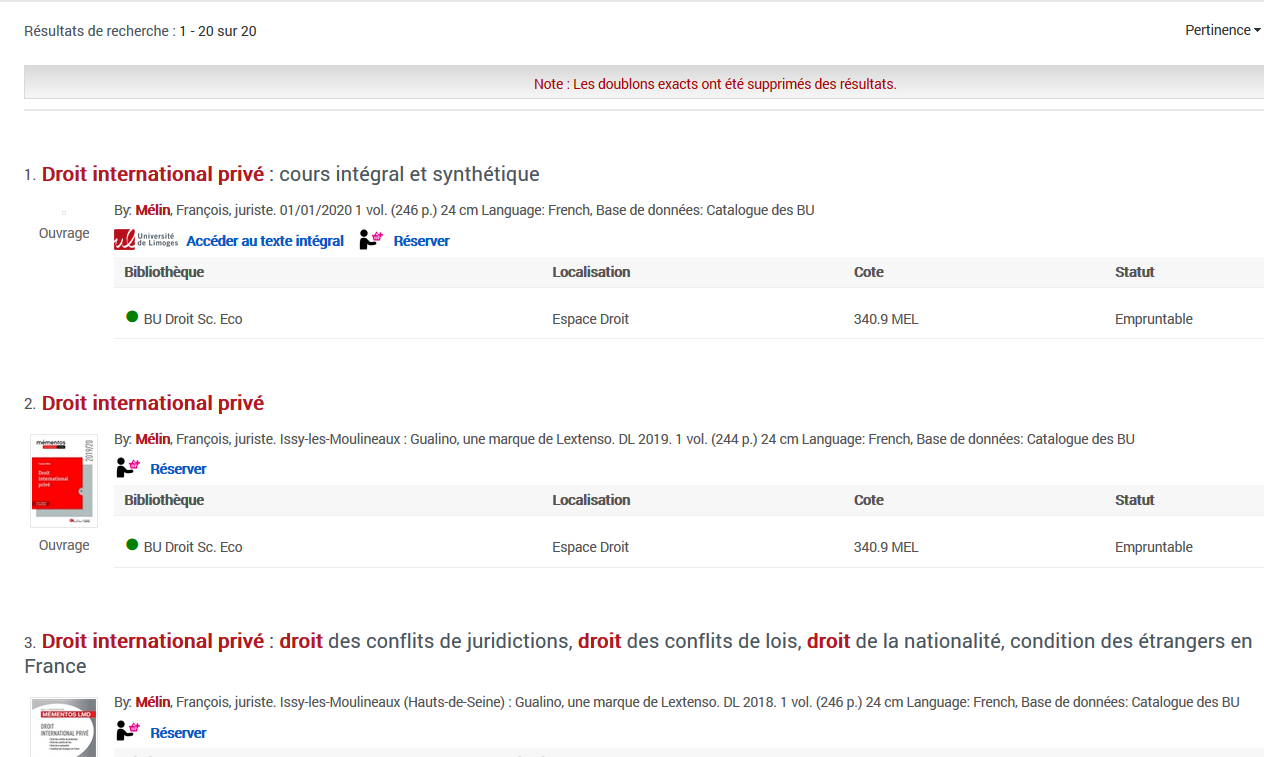Open the Pertinence sort dropdown
Screen dimensions: 1264x757
click(1222, 30)
